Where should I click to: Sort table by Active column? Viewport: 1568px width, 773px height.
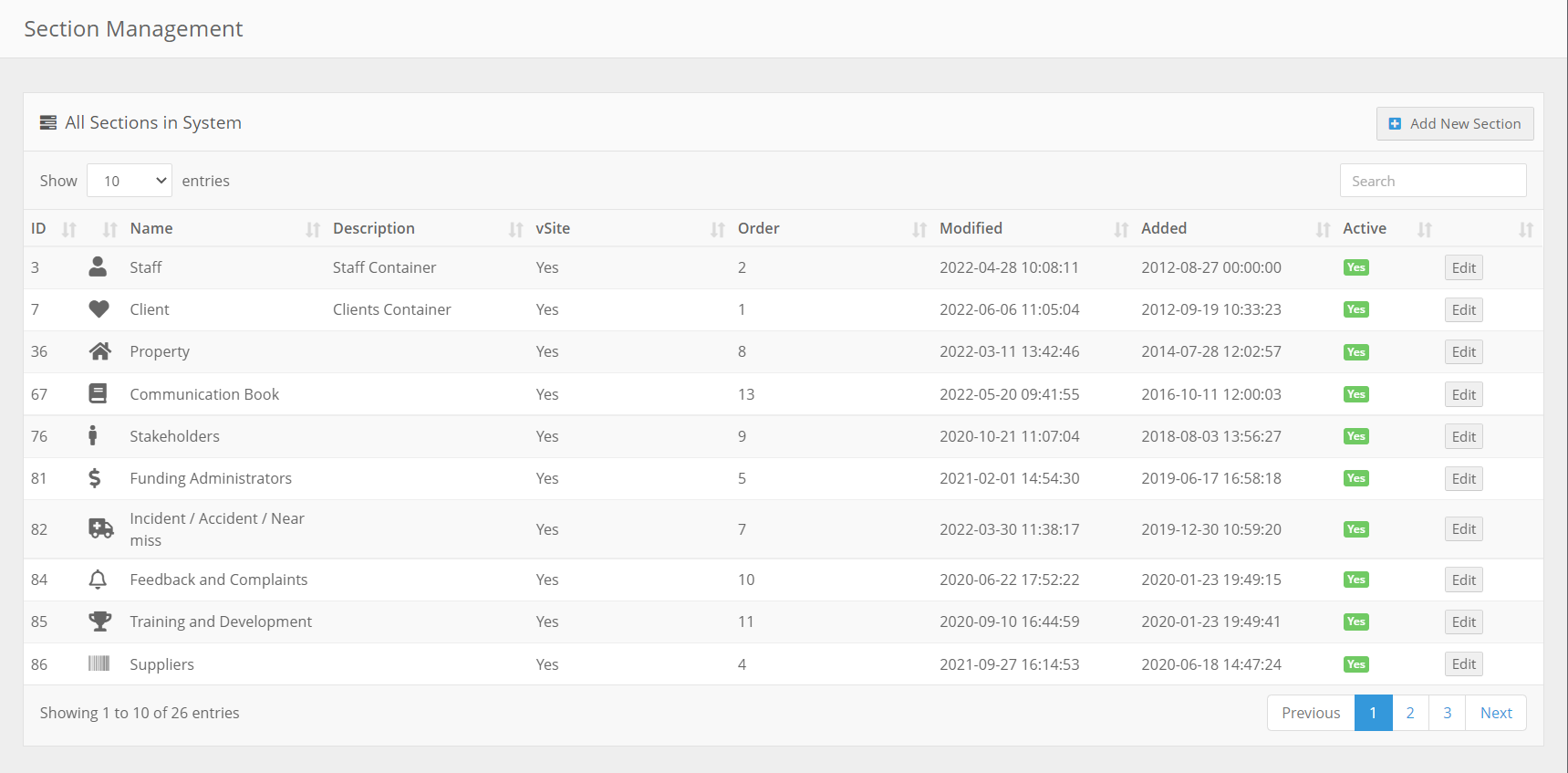[1386, 228]
